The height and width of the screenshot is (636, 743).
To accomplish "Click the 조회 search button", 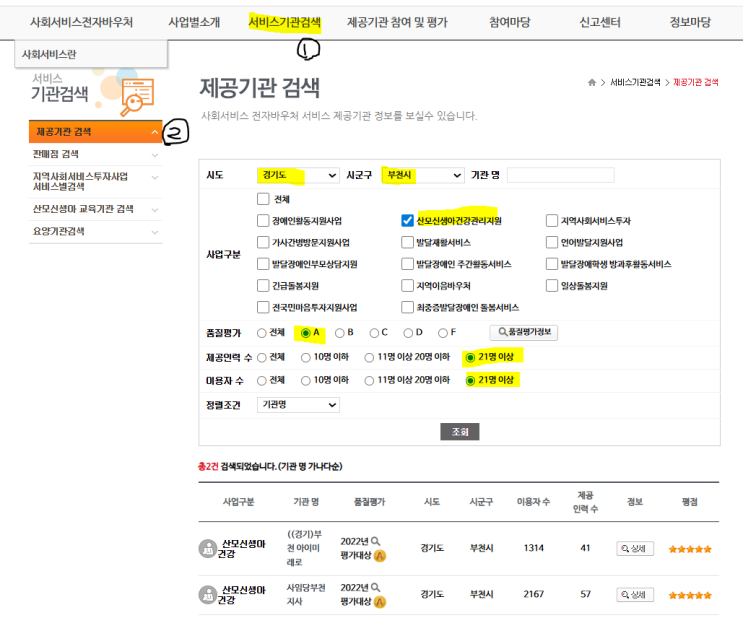I will point(460,432).
